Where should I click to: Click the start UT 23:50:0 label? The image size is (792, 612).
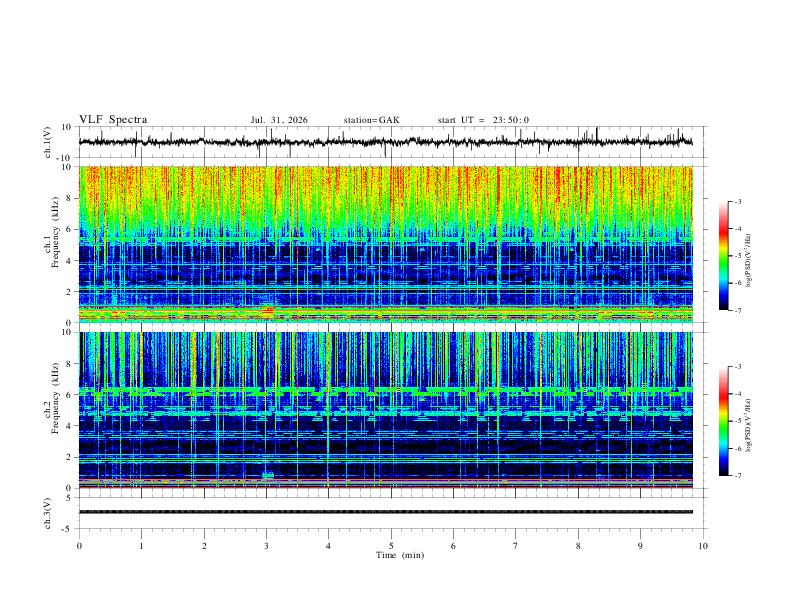483,120
